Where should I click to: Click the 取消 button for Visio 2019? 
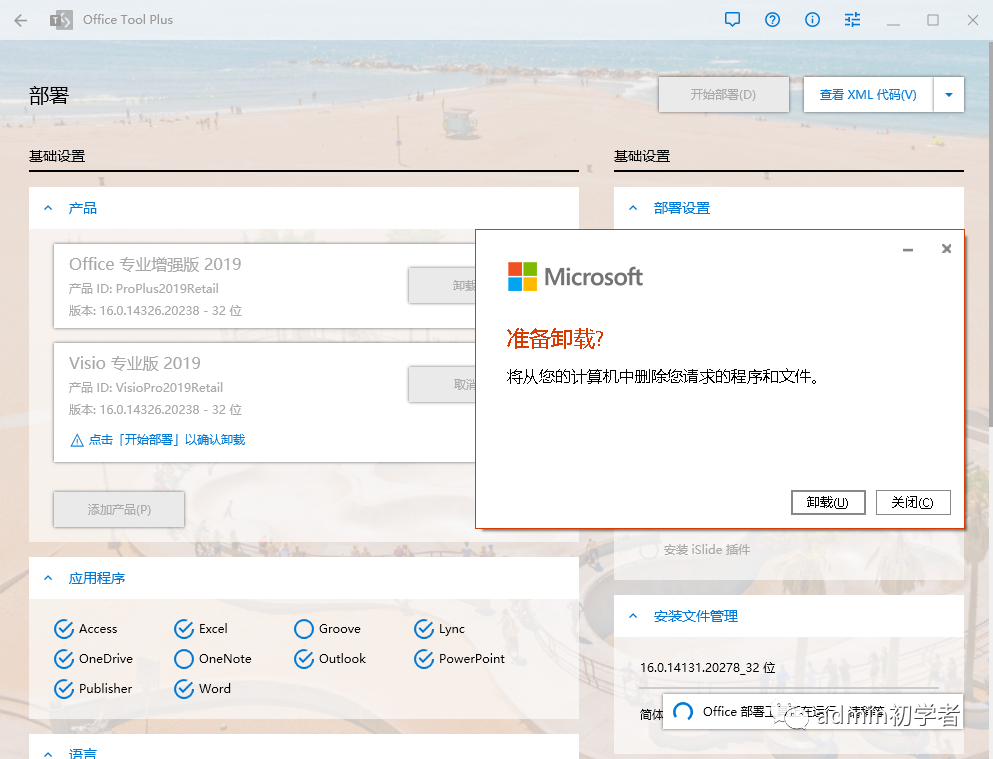[442, 384]
